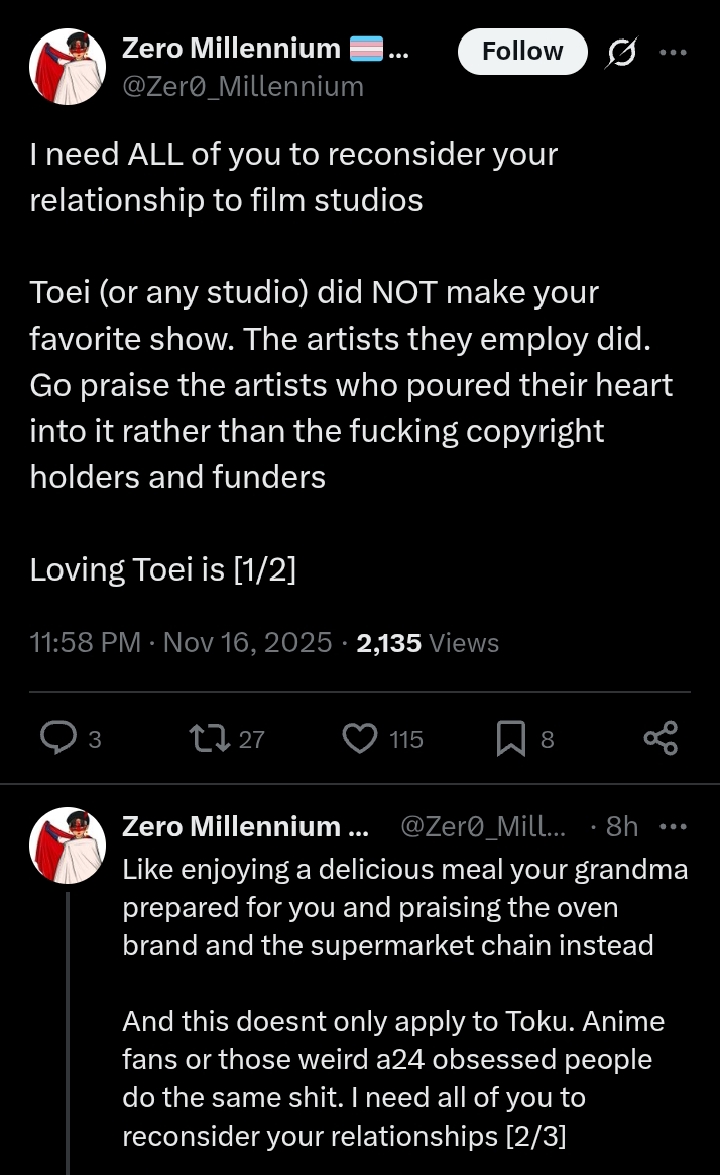Open Zero Millennium's top profile avatar
This screenshot has height=1175, width=720.
(67, 66)
